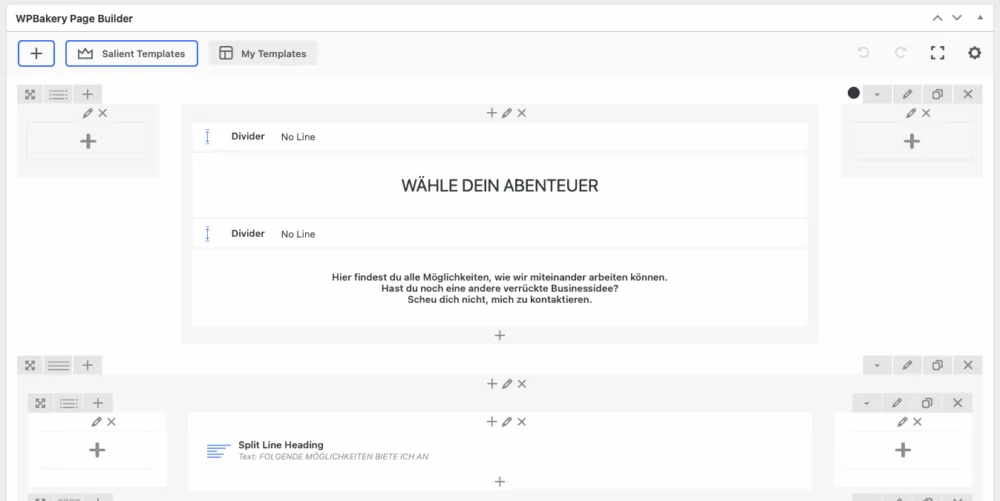This screenshot has height=501, width=1000.
Task: Toggle the first row's dropdown arrow
Action: pos(877,94)
